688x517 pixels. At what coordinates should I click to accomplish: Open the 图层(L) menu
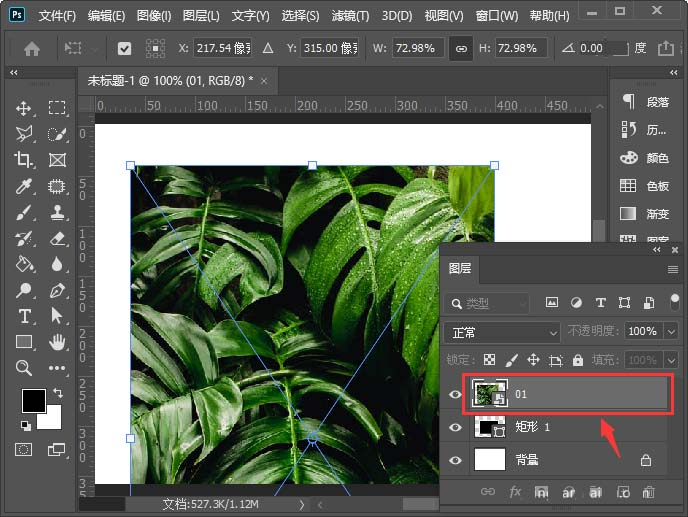coord(201,16)
